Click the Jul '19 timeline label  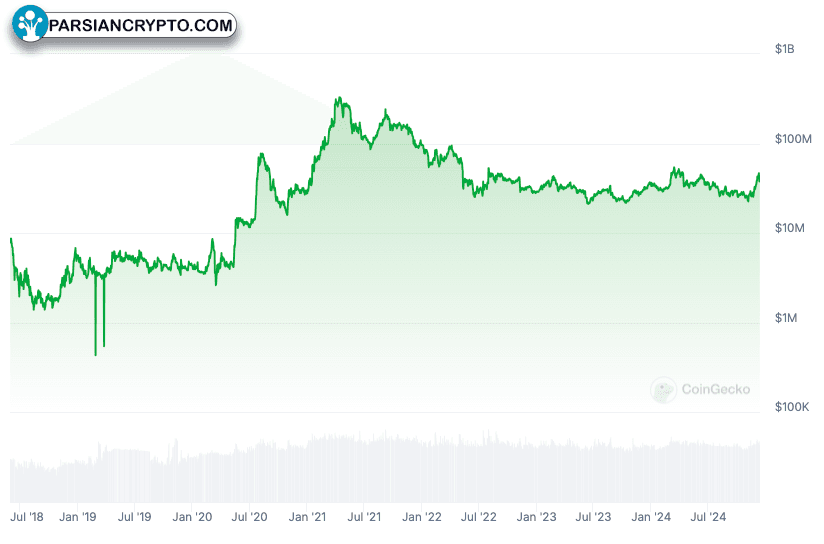click(135, 517)
